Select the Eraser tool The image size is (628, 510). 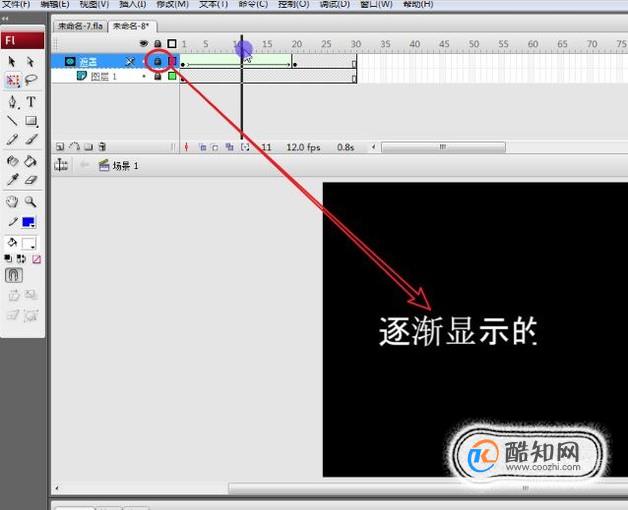click(31, 180)
